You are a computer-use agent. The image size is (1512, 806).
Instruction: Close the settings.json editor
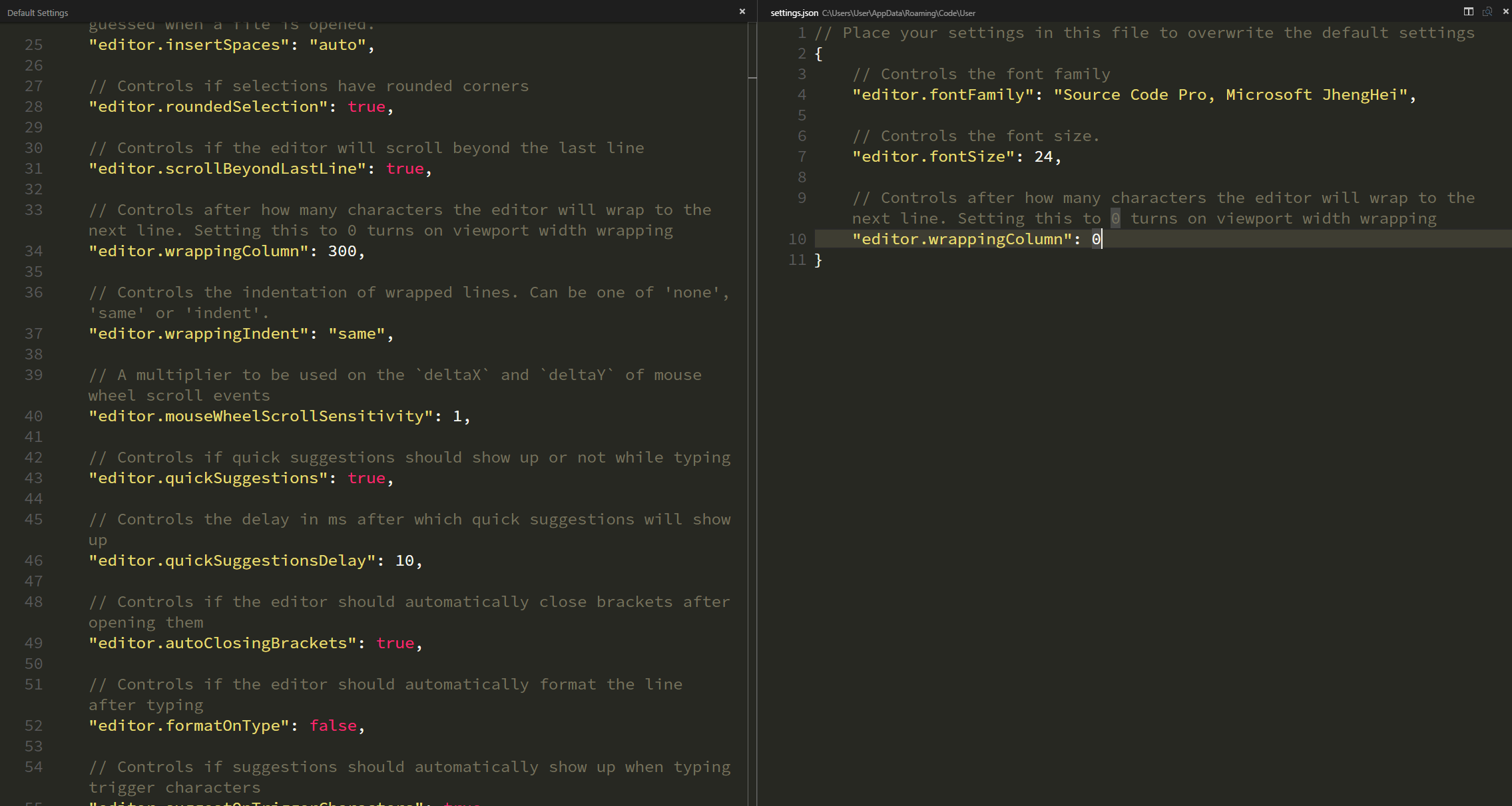point(1505,11)
